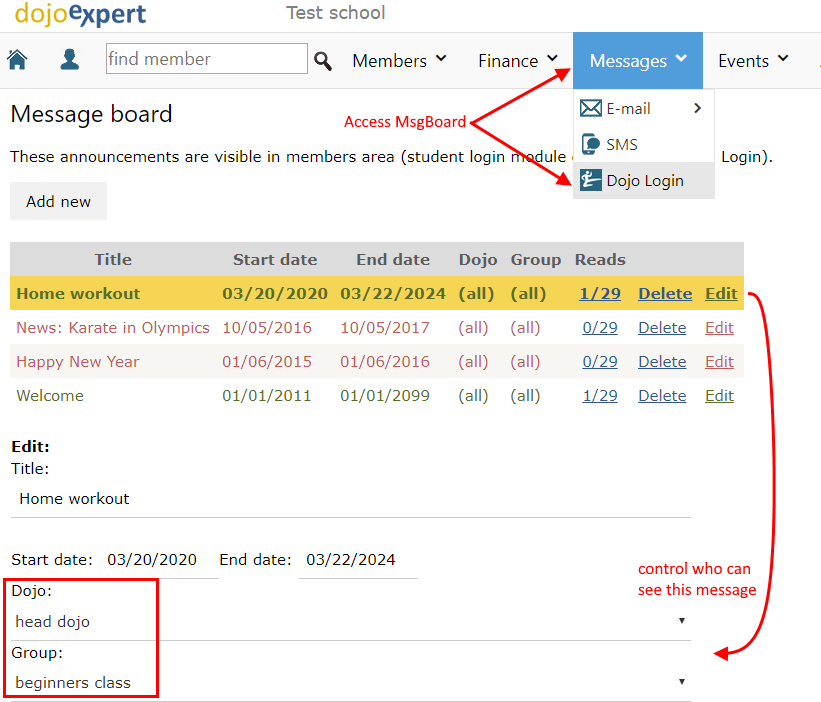
Task: Expand the E-mail submenu arrow
Action: [x=697, y=107]
